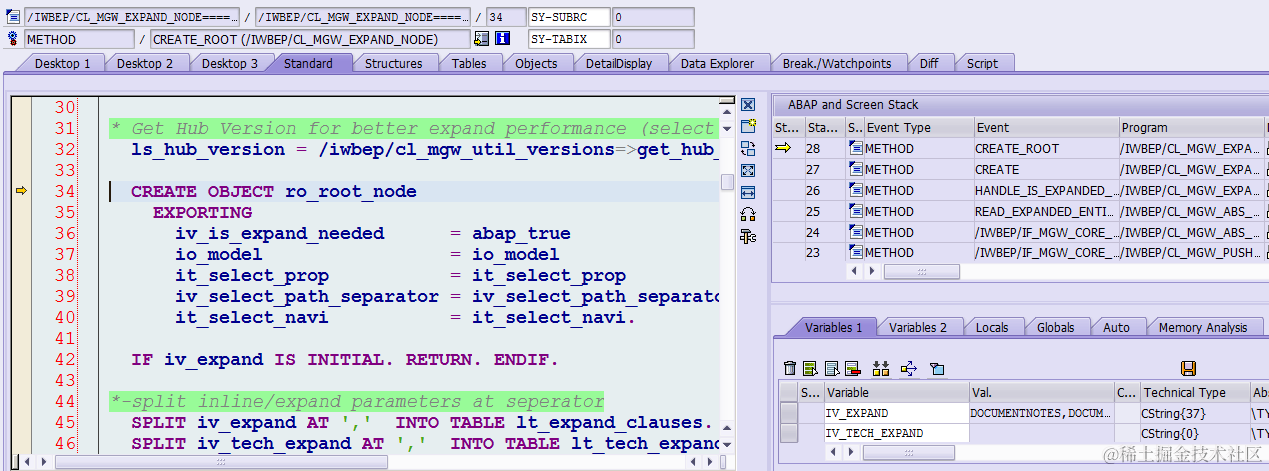Click the first green list icon after the trash
The width and height of the screenshot is (1269, 471).
click(811, 369)
